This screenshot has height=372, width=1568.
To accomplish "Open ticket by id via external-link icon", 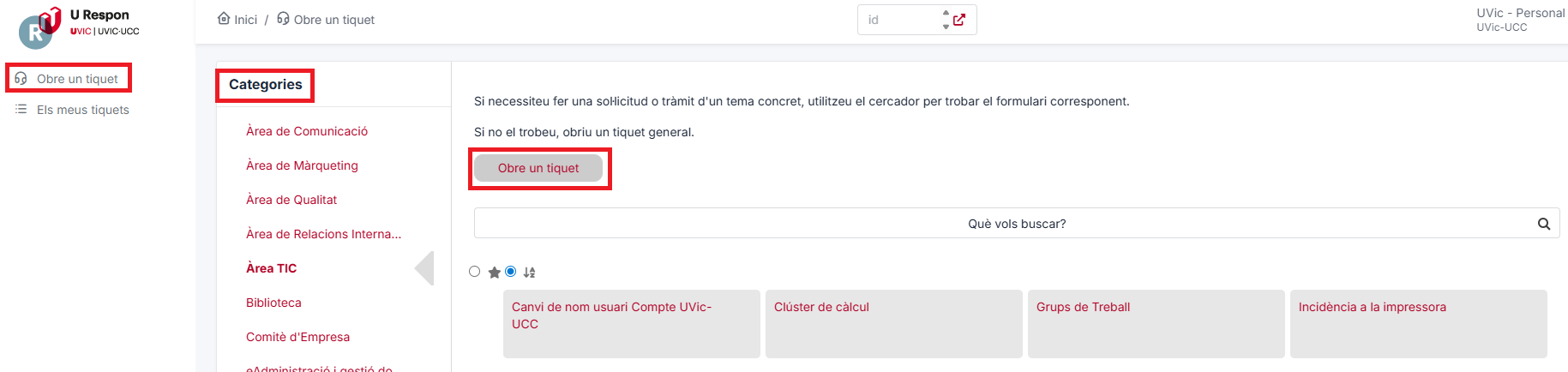I will tap(959, 20).
